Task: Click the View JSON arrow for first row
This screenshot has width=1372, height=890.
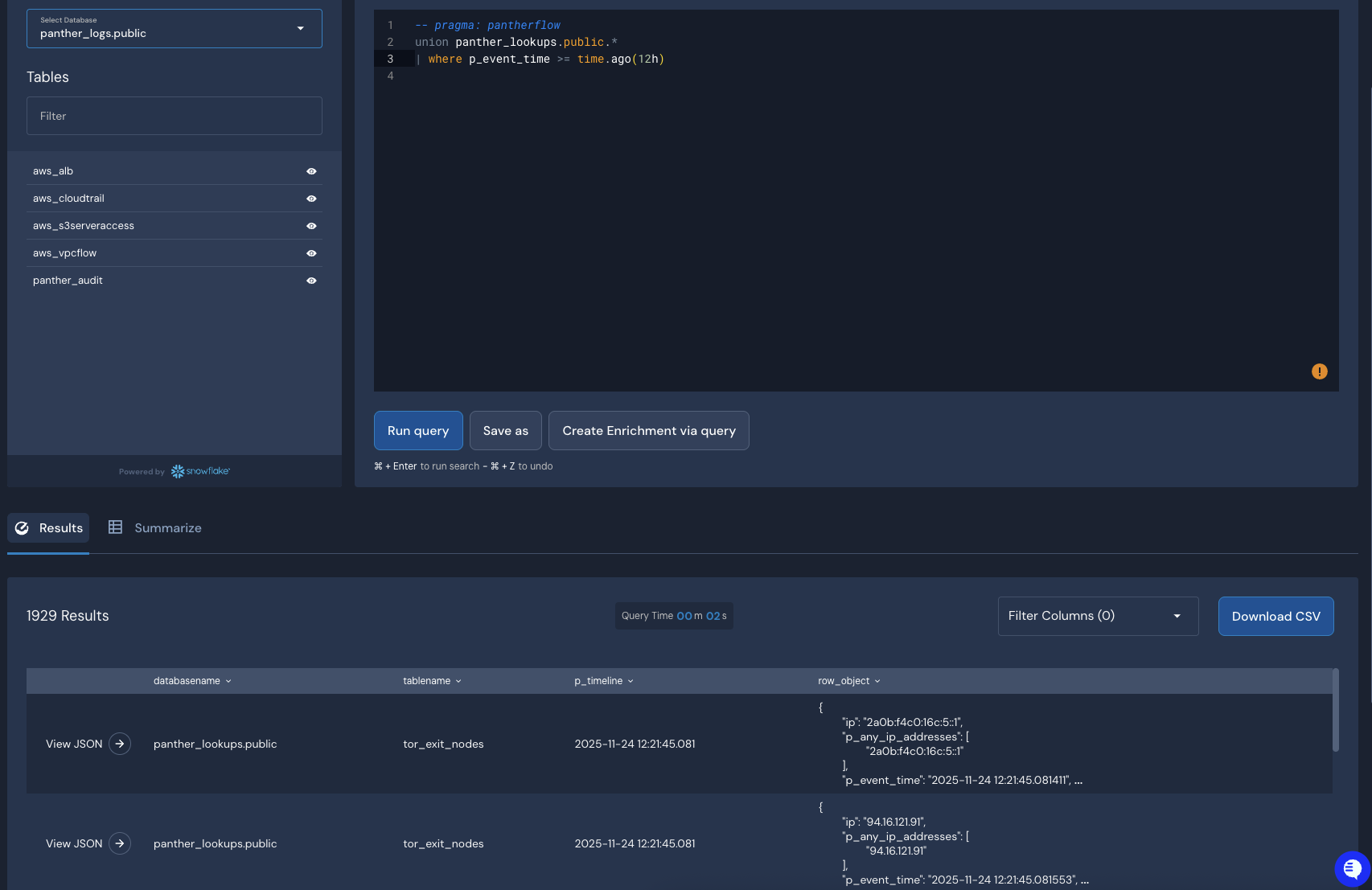Action: (120, 744)
